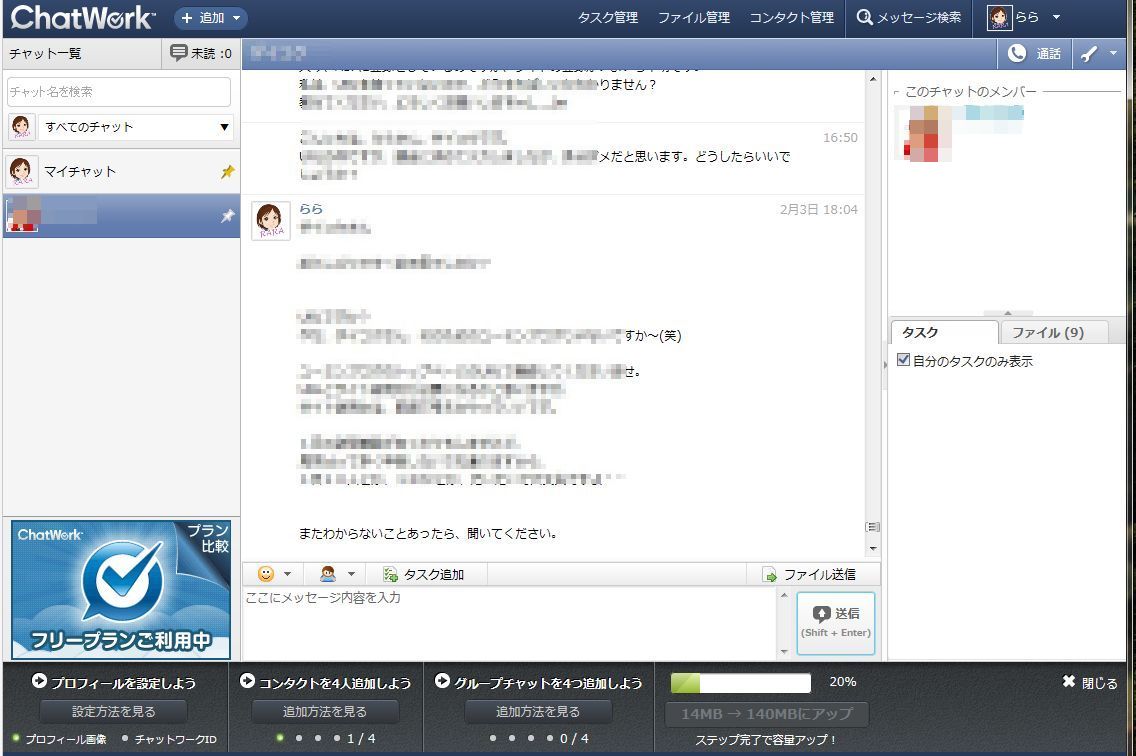
Task: Toggle pin on the selected chat room
Action: tap(227, 216)
